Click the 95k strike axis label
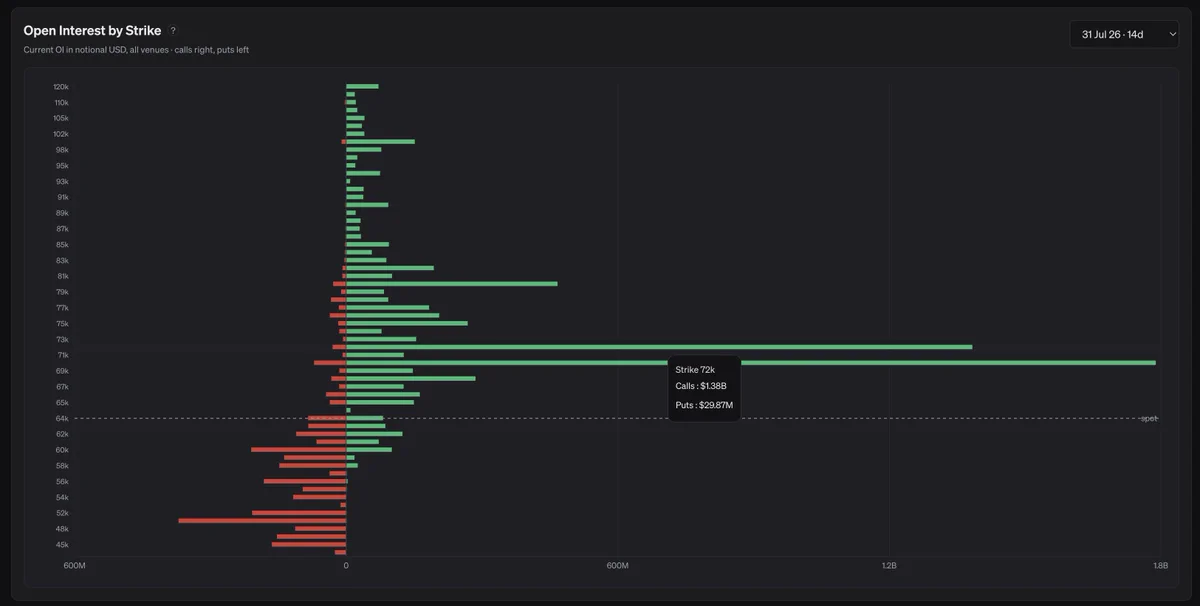 (x=62, y=166)
